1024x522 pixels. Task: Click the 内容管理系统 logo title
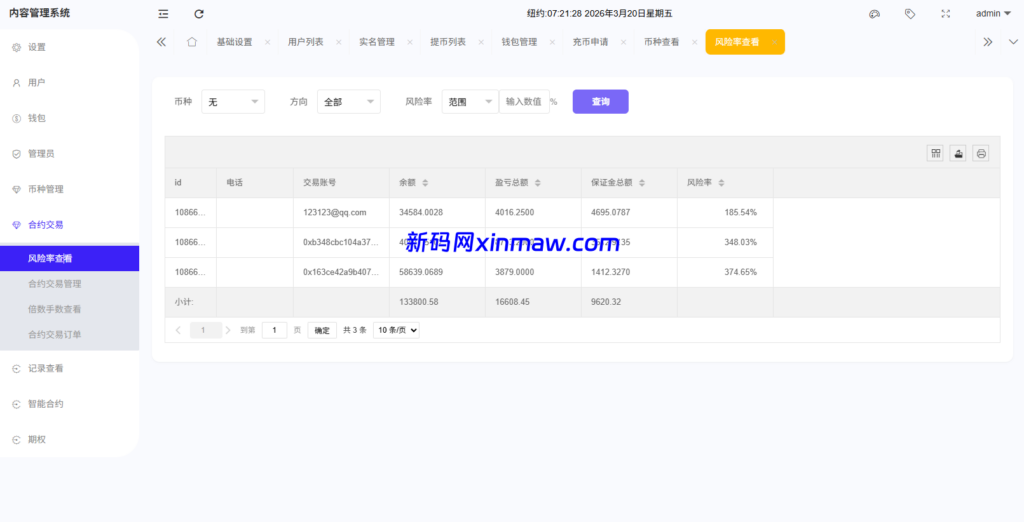coord(39,13)
